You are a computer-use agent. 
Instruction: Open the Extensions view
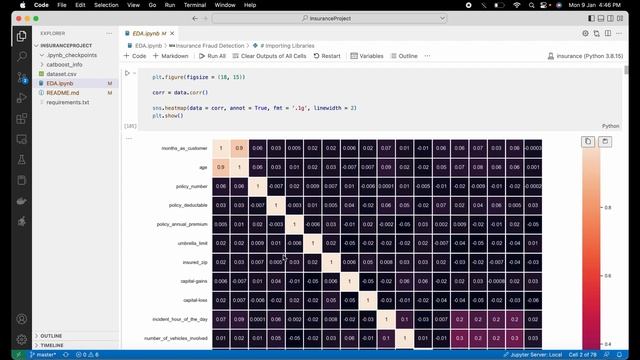(22, 119)
